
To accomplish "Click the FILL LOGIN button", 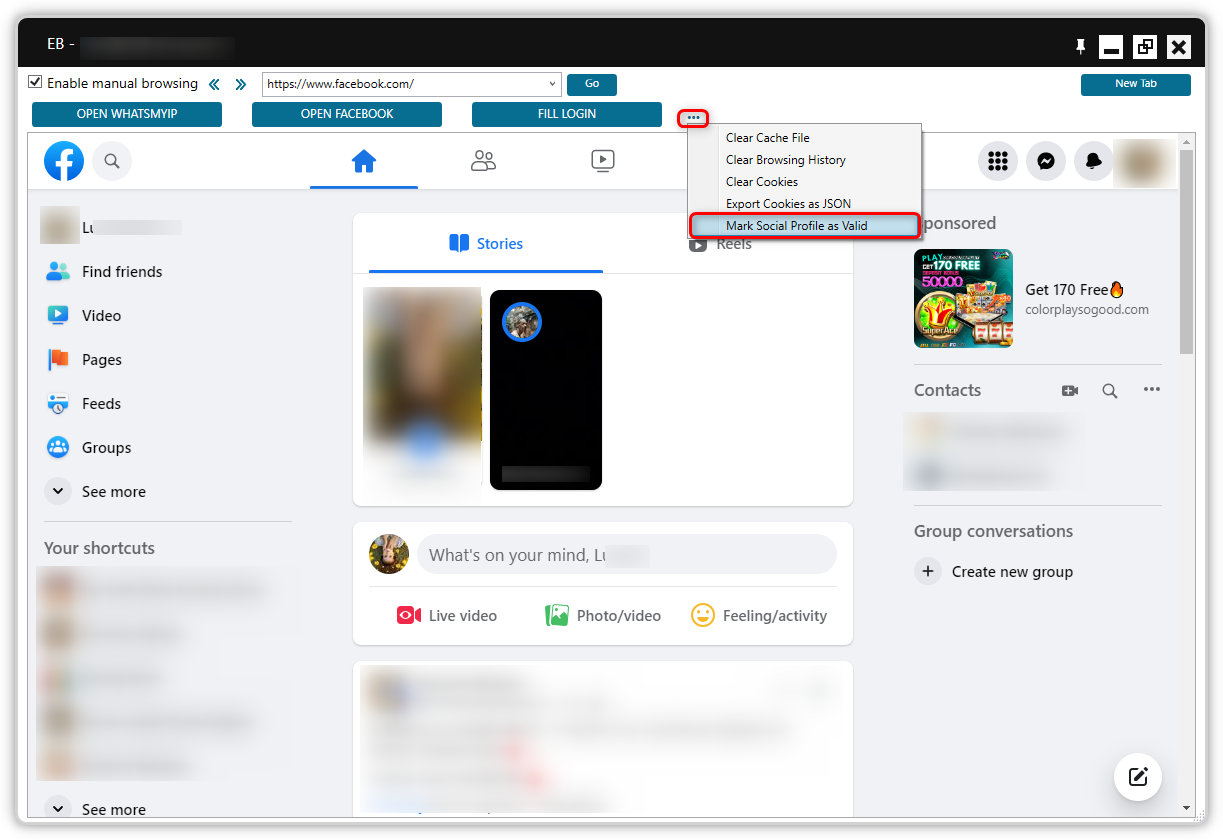I will point(566,114).
